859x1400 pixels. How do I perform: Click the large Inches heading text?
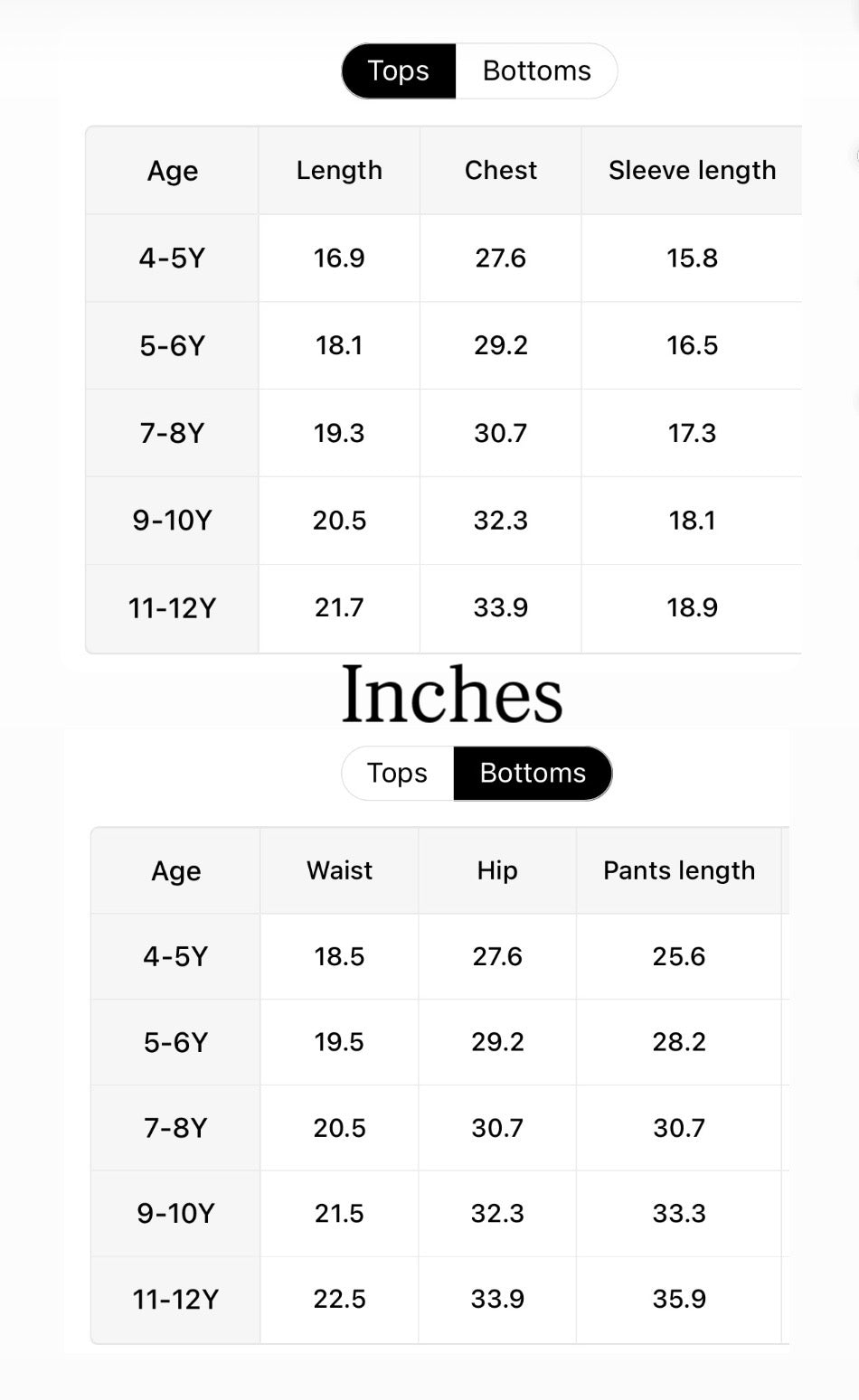pos(452,695)
